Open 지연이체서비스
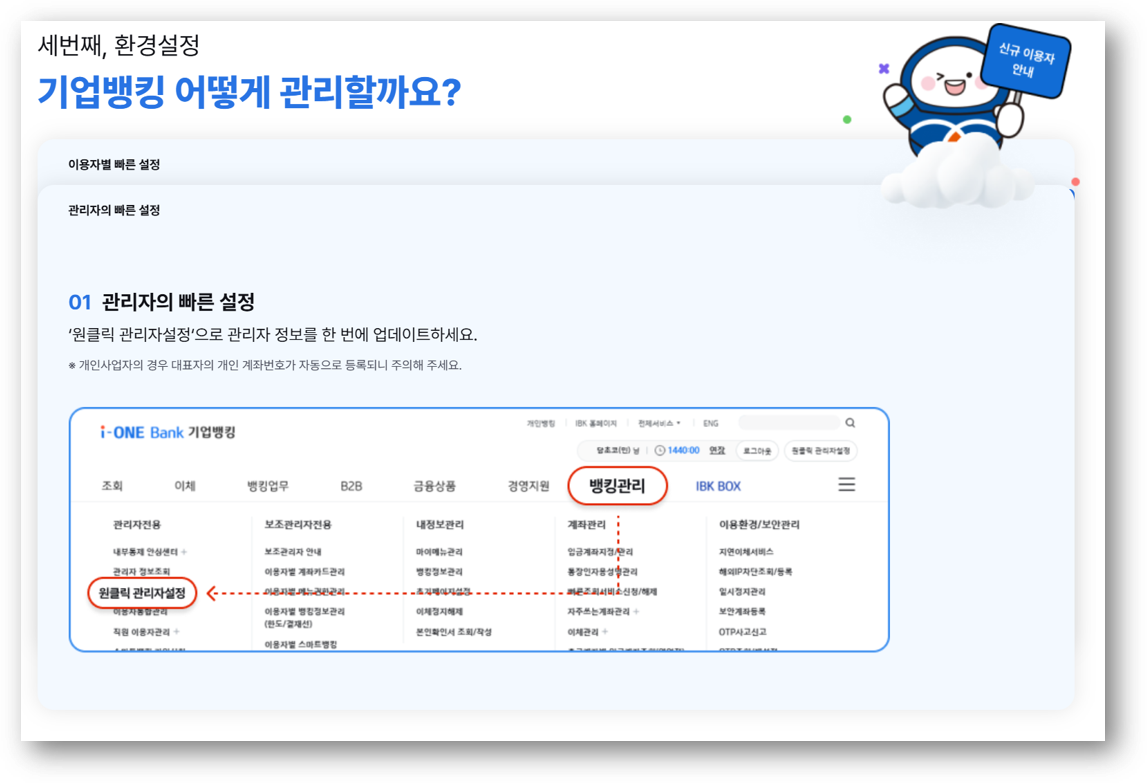This screenshot has width=1147, height=783. (x=745, y=552)
